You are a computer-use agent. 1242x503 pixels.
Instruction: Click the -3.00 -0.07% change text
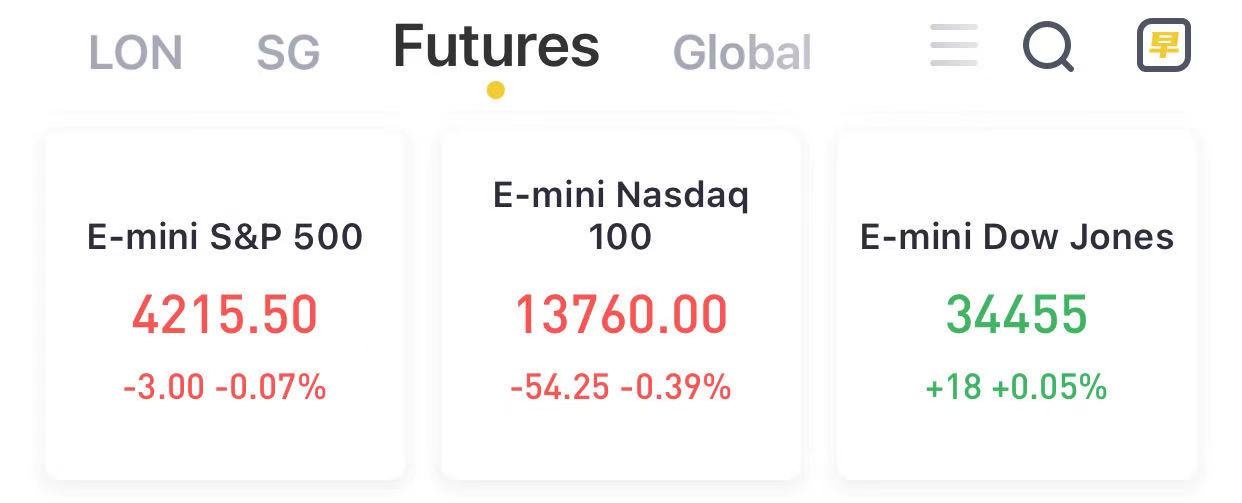pos(225,387)
